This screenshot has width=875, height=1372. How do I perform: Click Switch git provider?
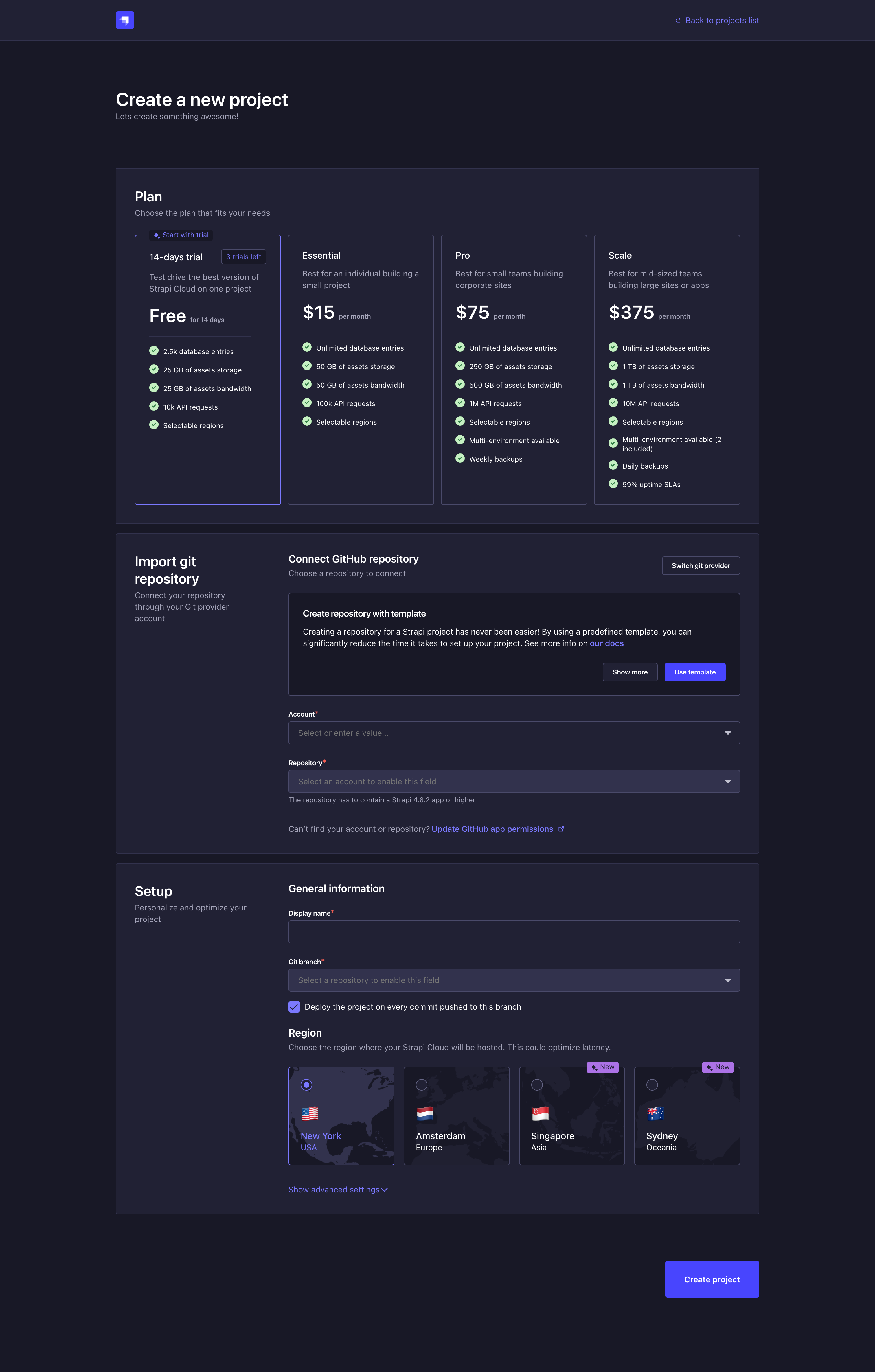click(x=701, y=565)
